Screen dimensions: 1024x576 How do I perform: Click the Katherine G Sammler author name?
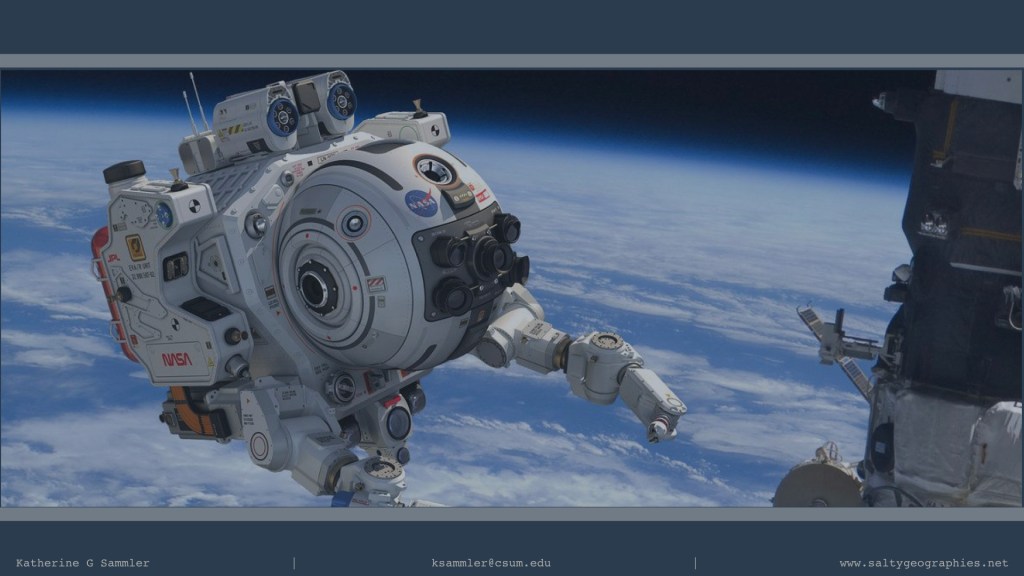83,563
